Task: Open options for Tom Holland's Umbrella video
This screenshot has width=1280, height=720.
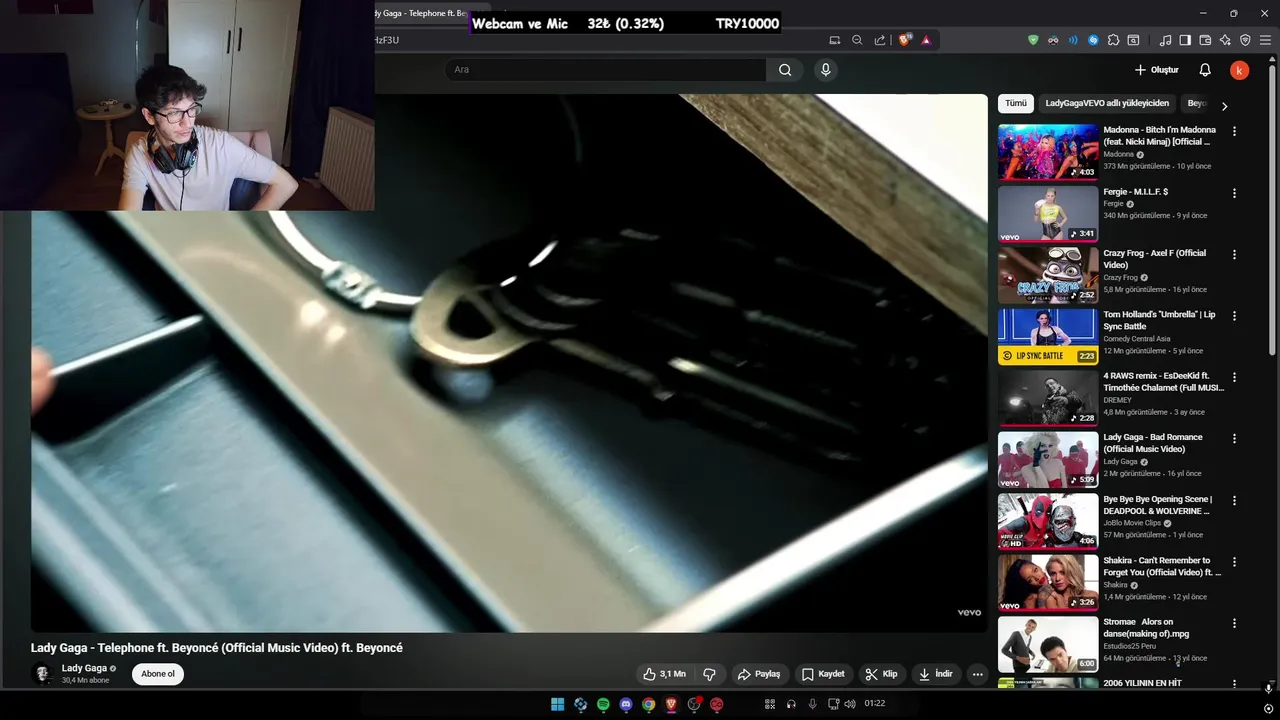Action: [1234, 316]
